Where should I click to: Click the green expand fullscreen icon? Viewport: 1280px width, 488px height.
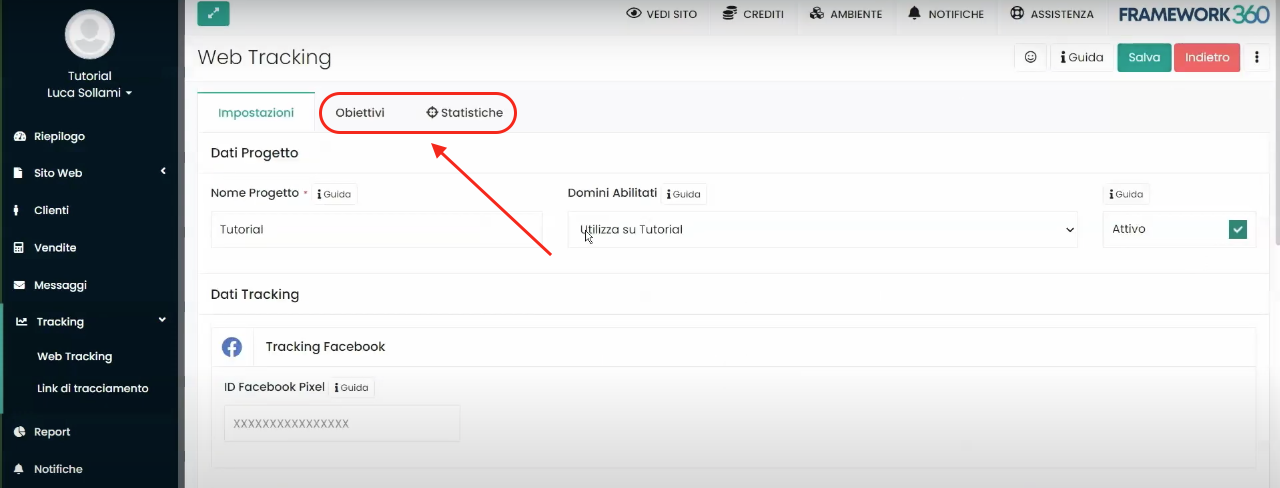click(x=213, y=14)
